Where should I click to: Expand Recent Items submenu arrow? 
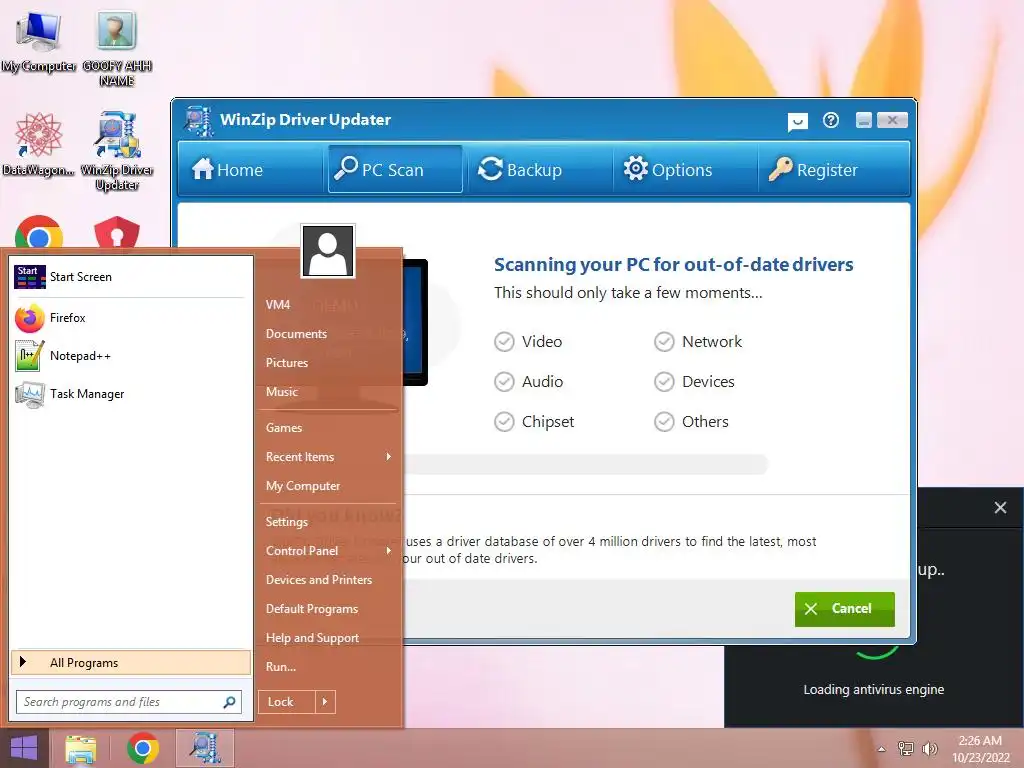click(x=389, y=456)
